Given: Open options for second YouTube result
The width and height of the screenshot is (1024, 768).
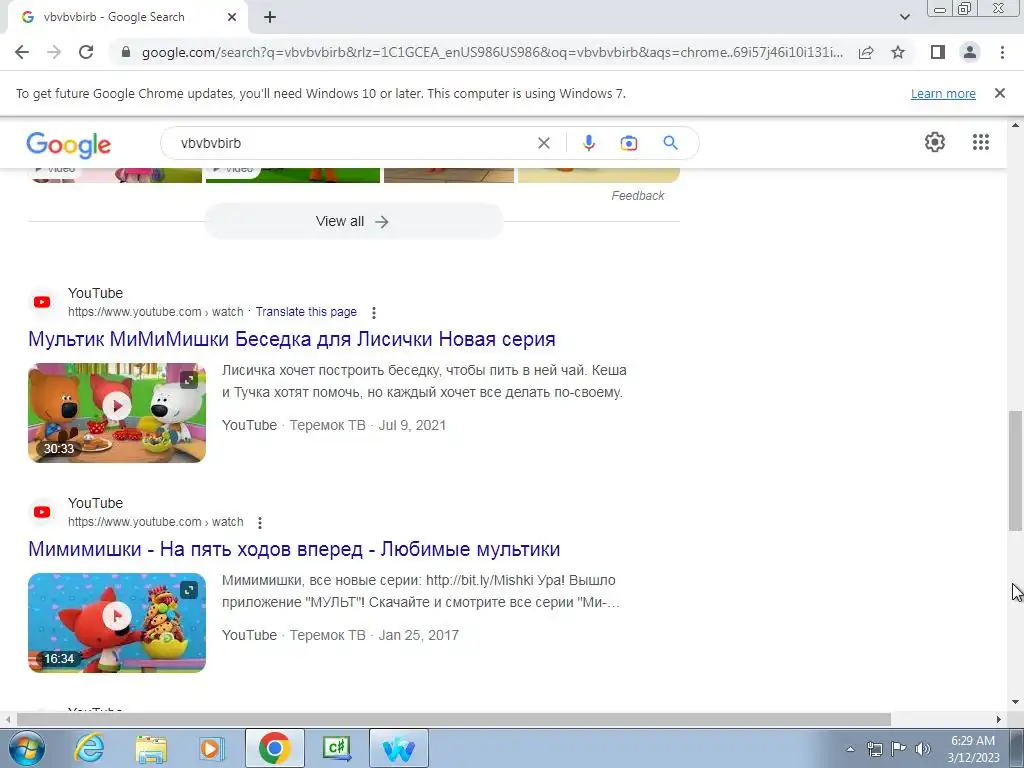Looking at the screenshot, I should tap(259, 522).
